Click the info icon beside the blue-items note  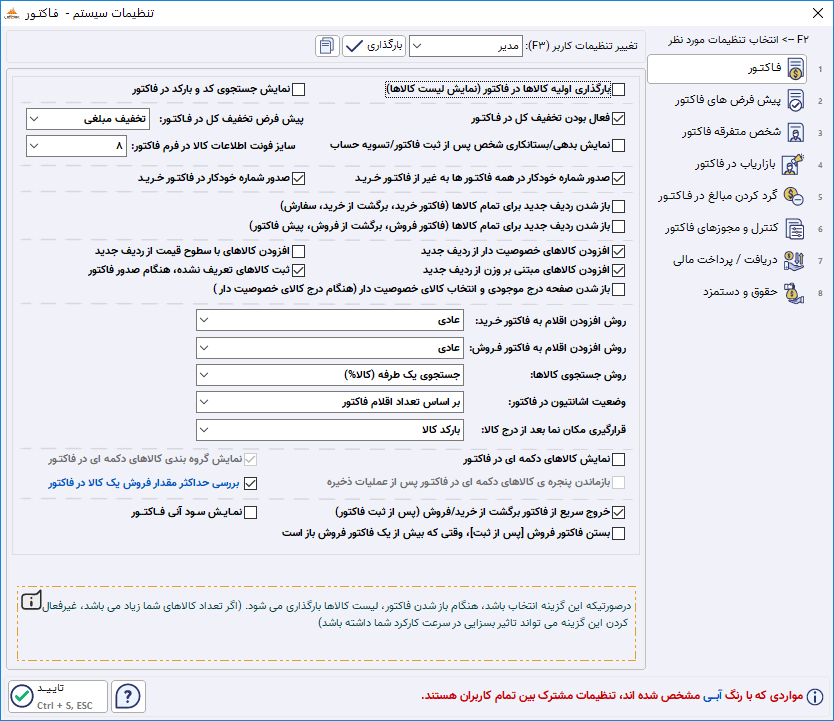815,696
